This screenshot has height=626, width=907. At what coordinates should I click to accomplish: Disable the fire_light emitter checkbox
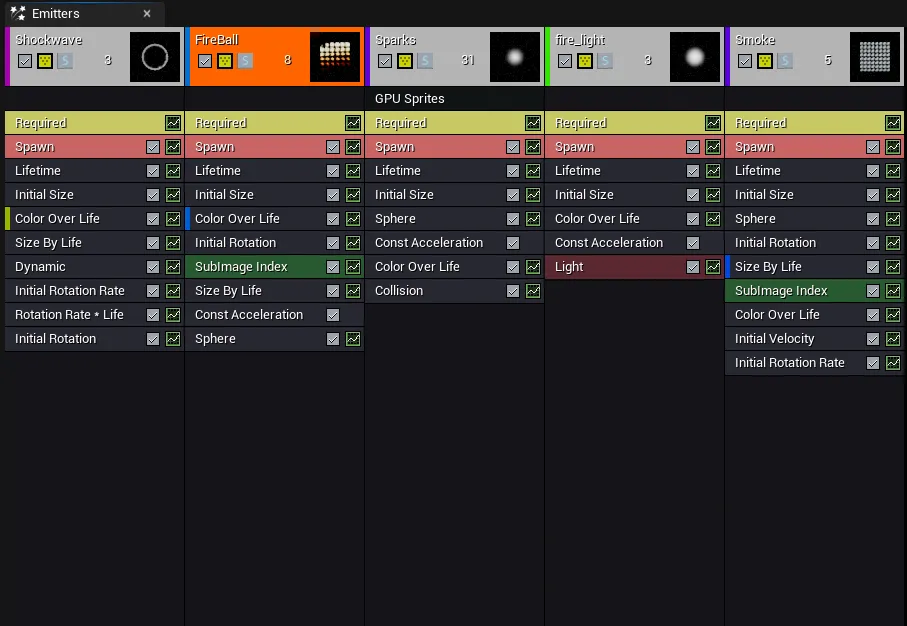(565, 60)
